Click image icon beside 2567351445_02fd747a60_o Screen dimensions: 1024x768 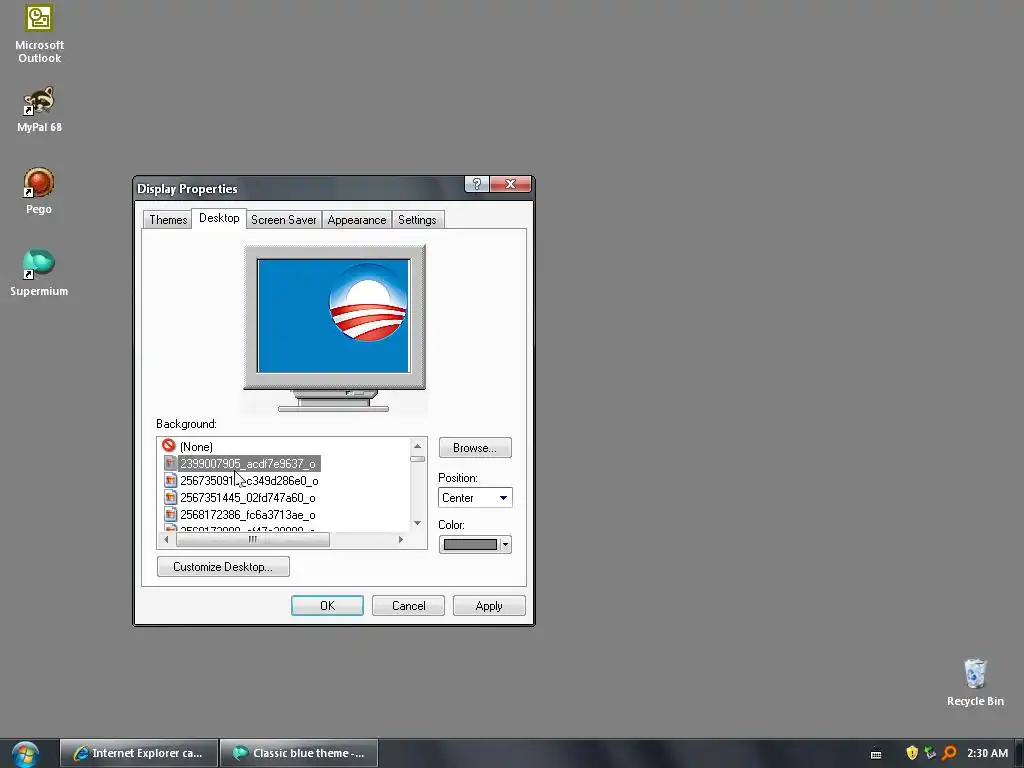(170, 497)
